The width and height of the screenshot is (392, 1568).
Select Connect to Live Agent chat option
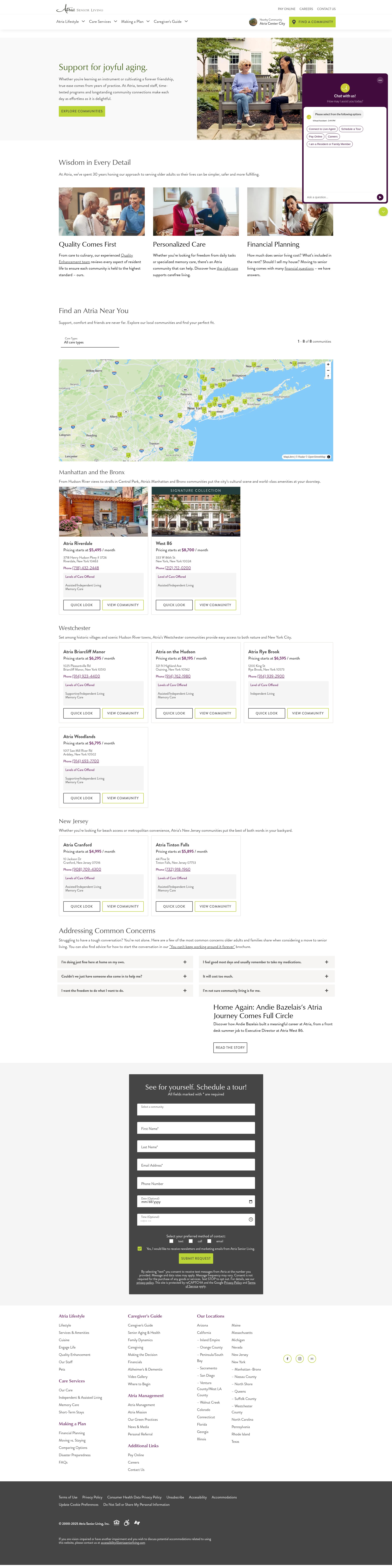coord(322,129)
